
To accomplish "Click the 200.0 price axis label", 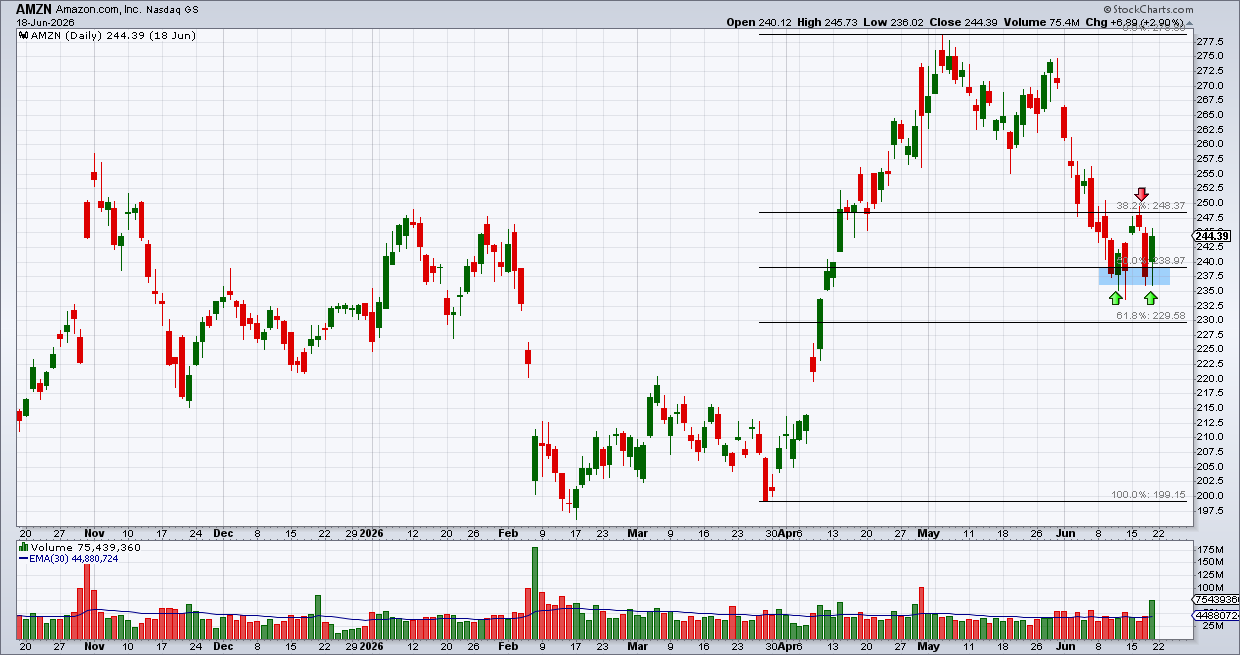I will (x=1210, y=496).
